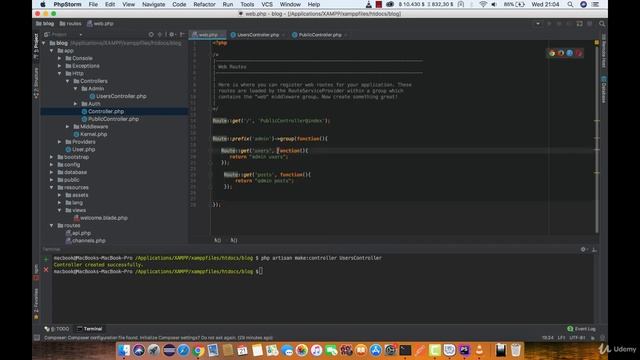Image resolution: width=640 pixels, height=360 pixels.
Task: Add new terminal session with plus icon
Action: coord(46,259)
